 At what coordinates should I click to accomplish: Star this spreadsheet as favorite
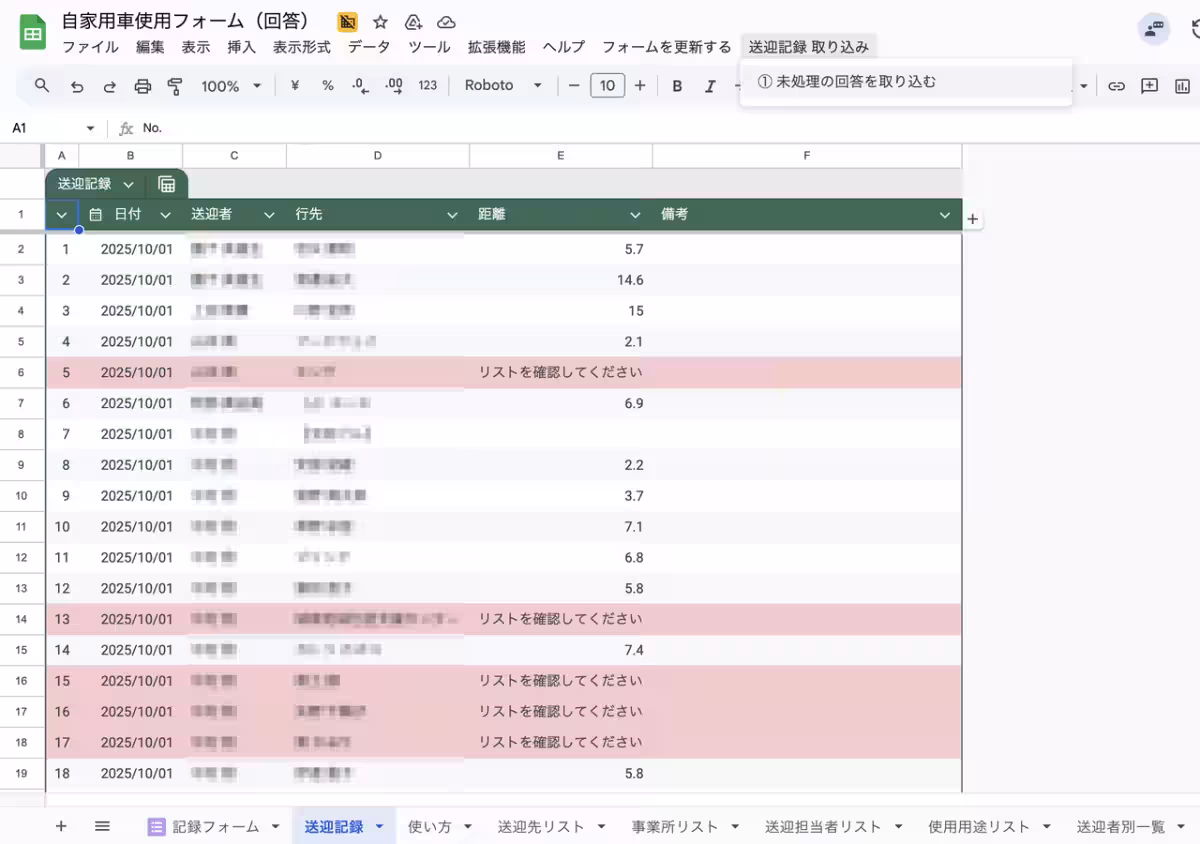point(379,20)
